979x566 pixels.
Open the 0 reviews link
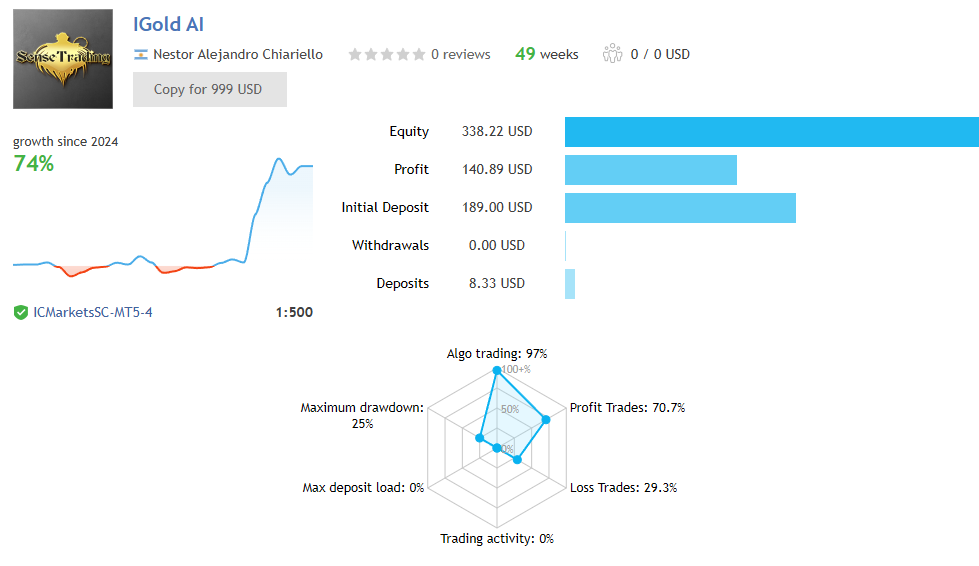pos(460,54)
